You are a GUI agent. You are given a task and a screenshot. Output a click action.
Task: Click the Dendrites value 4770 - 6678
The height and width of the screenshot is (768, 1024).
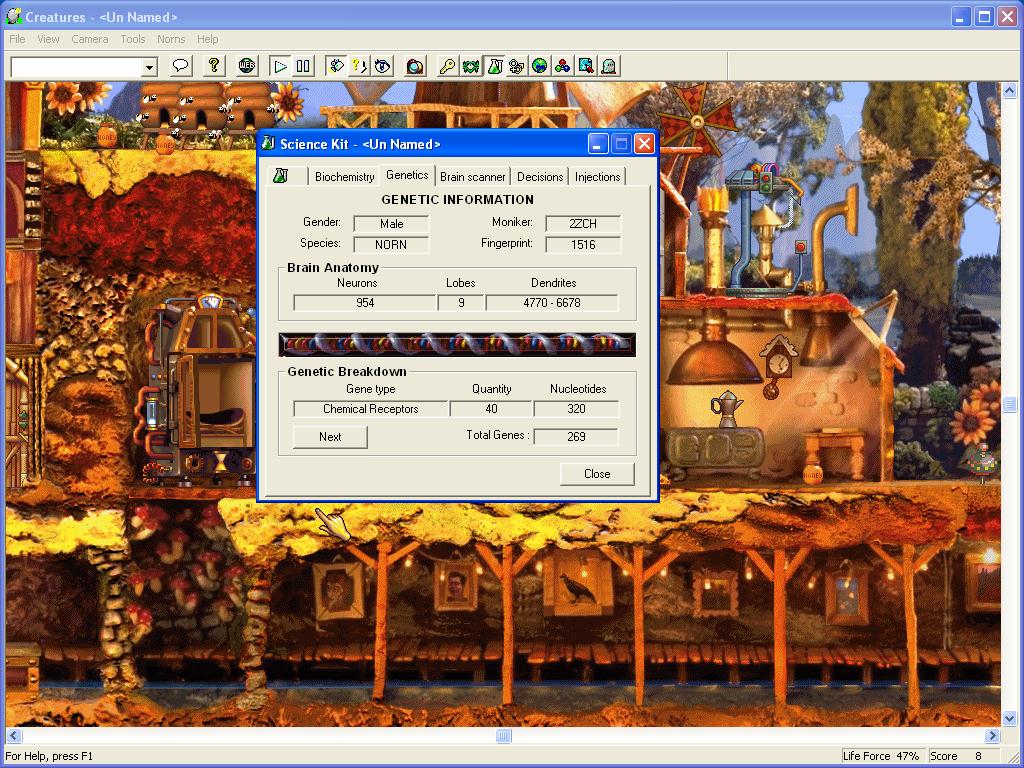point(552,303)
